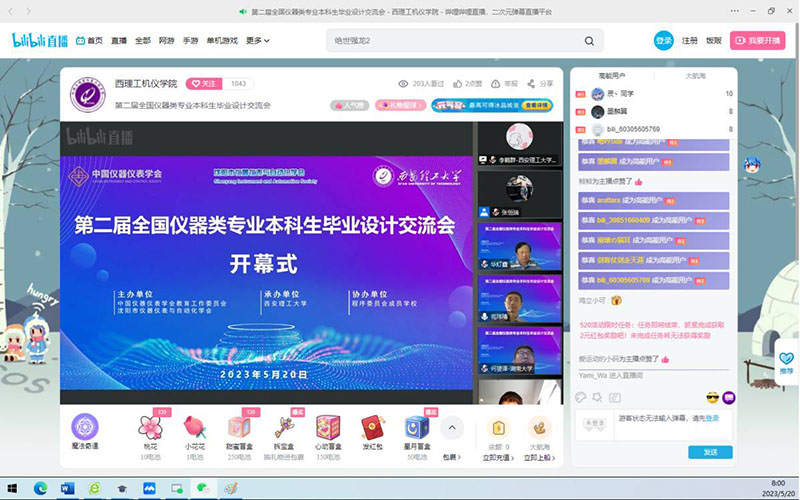Open the 包裹 backpack expander
The width and height of the screenshot is (800, 500).
pyautogui.click(x=452, y=457)
